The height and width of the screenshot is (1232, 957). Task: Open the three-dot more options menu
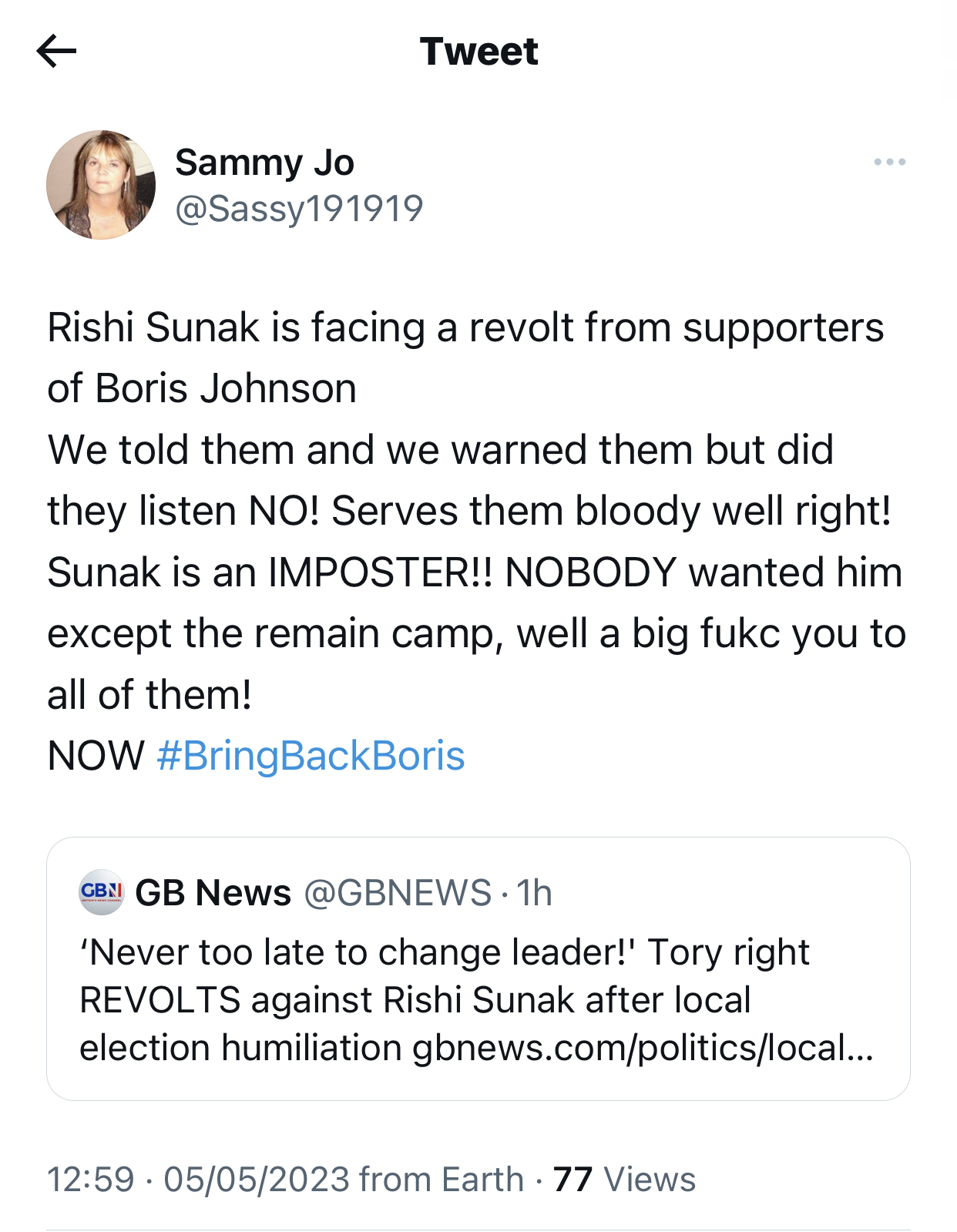[889, 162]
